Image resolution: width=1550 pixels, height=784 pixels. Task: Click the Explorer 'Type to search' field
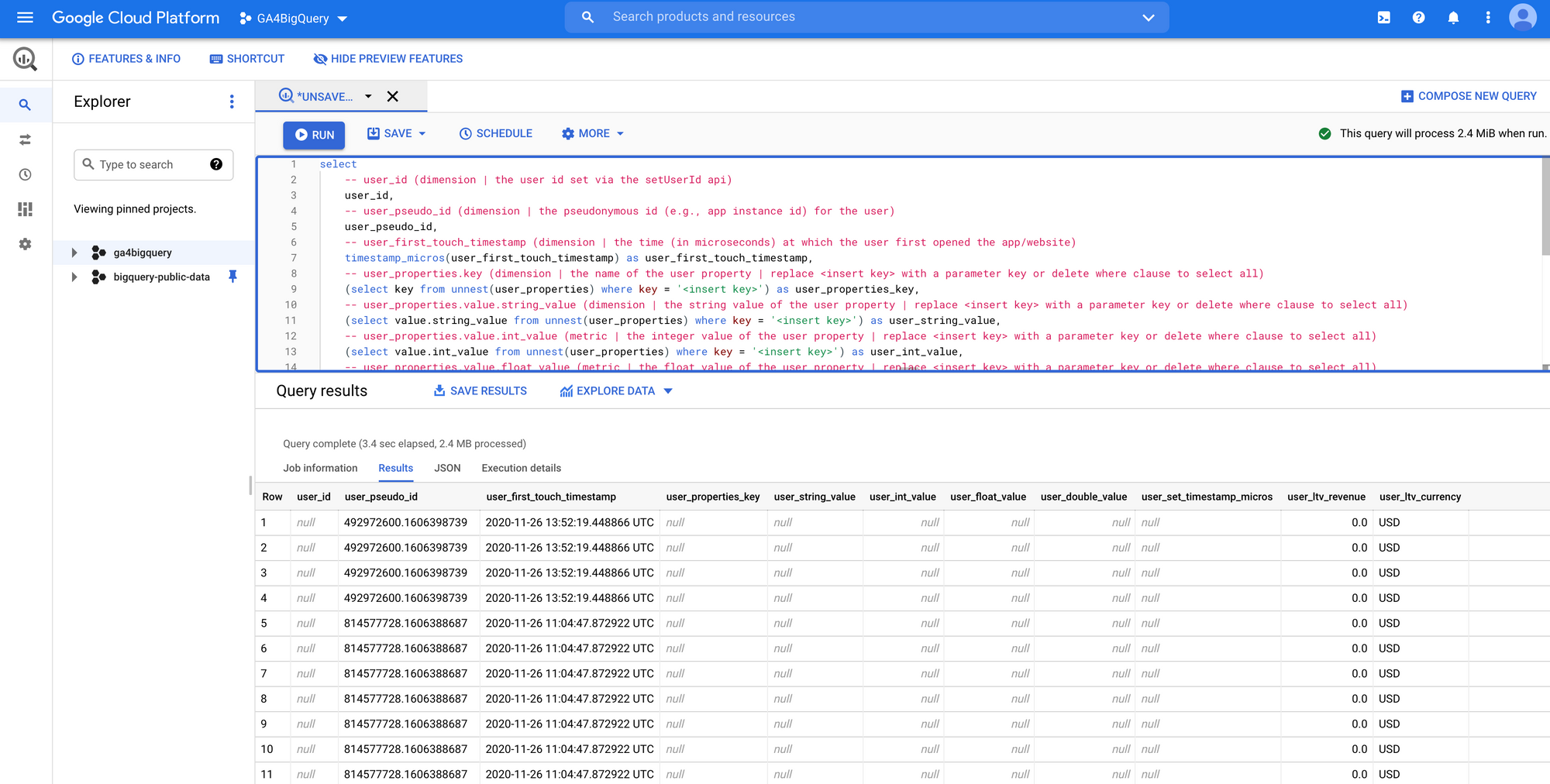coord(153,164)
